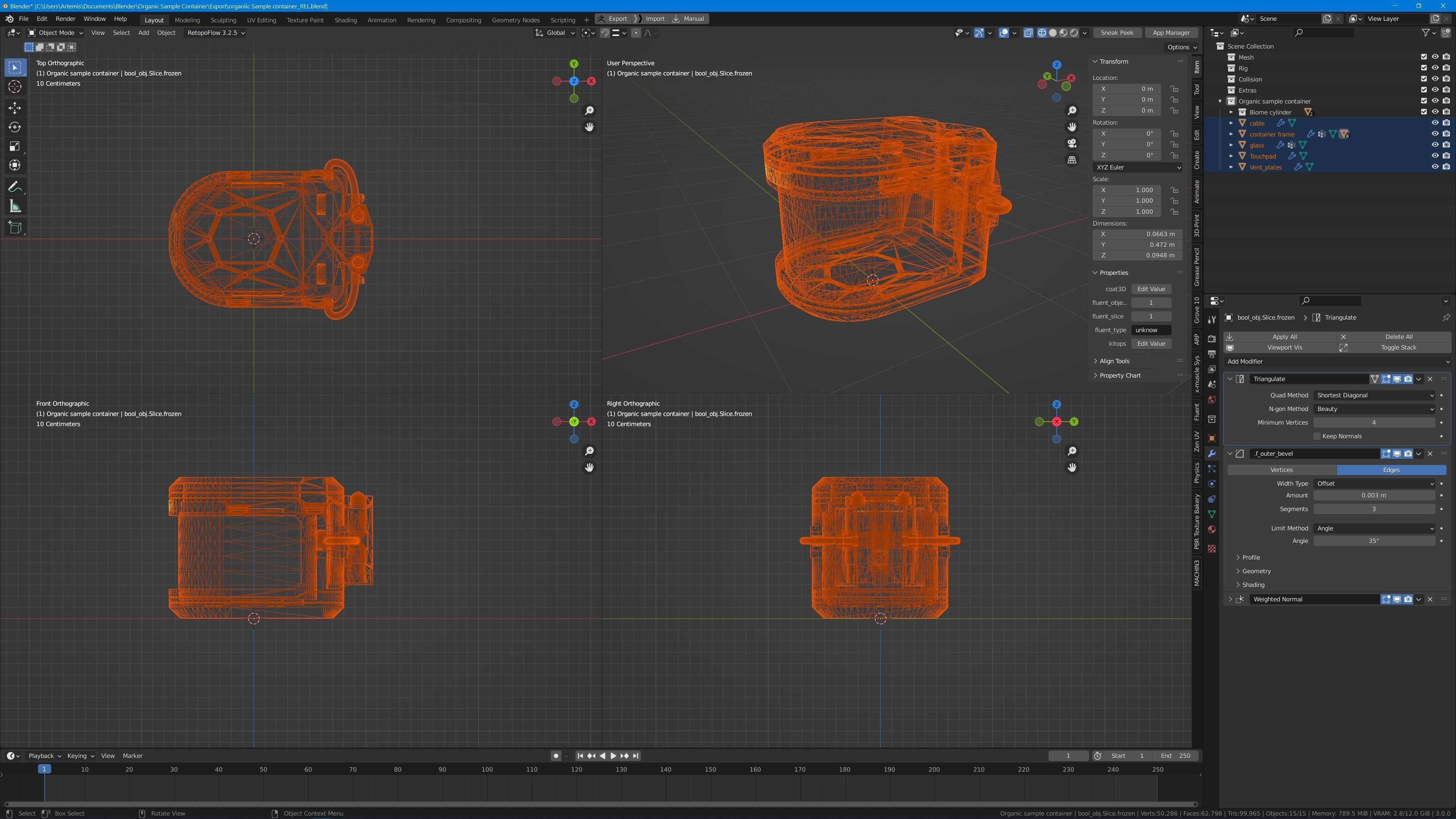1456x819 pixels.
Task: Select the Move tool in toolbar
Action: coord(15,107)
